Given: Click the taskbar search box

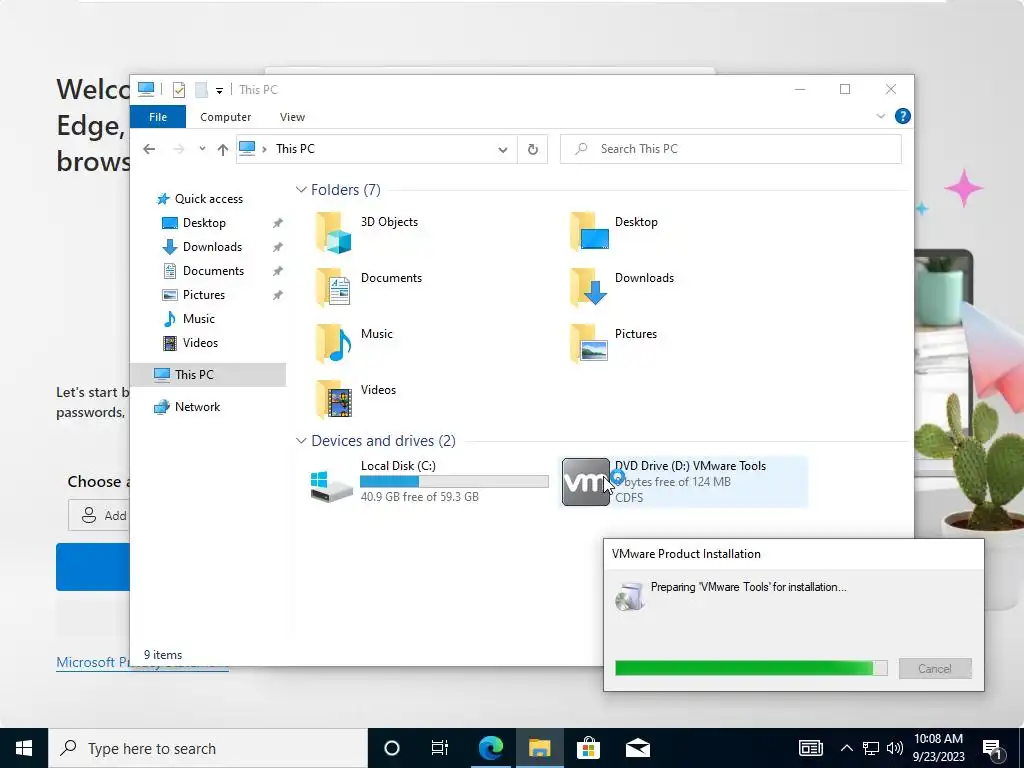Looking at the screenshot, I should 208,748.
